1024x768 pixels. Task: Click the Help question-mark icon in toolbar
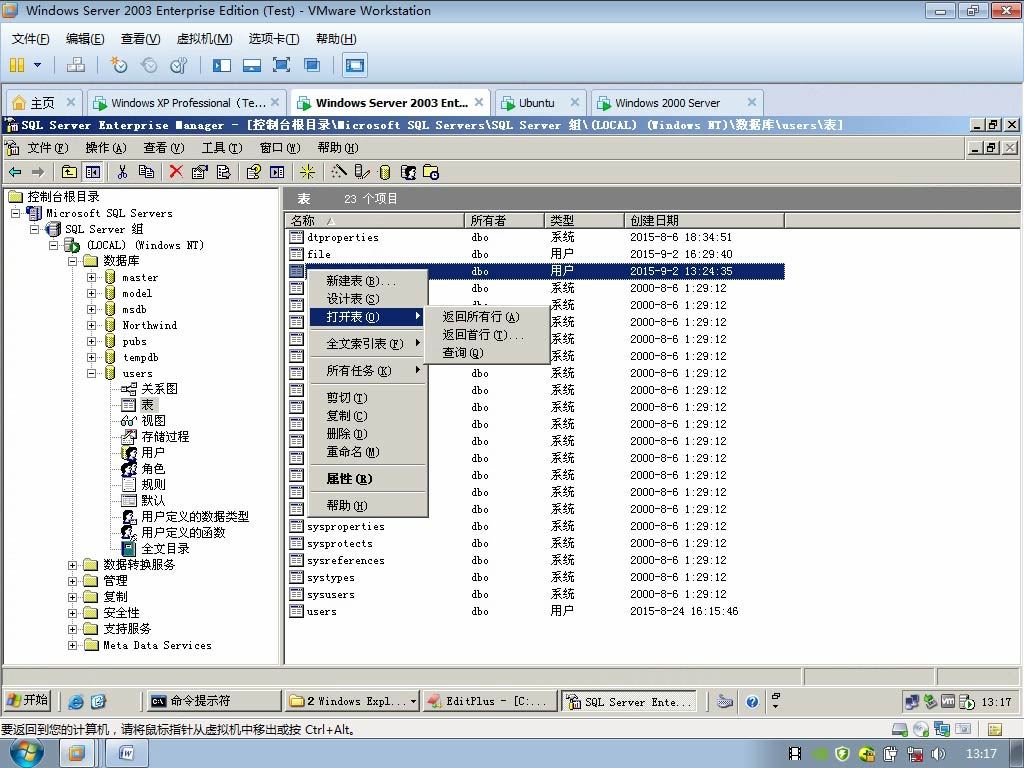pos(253,172)
